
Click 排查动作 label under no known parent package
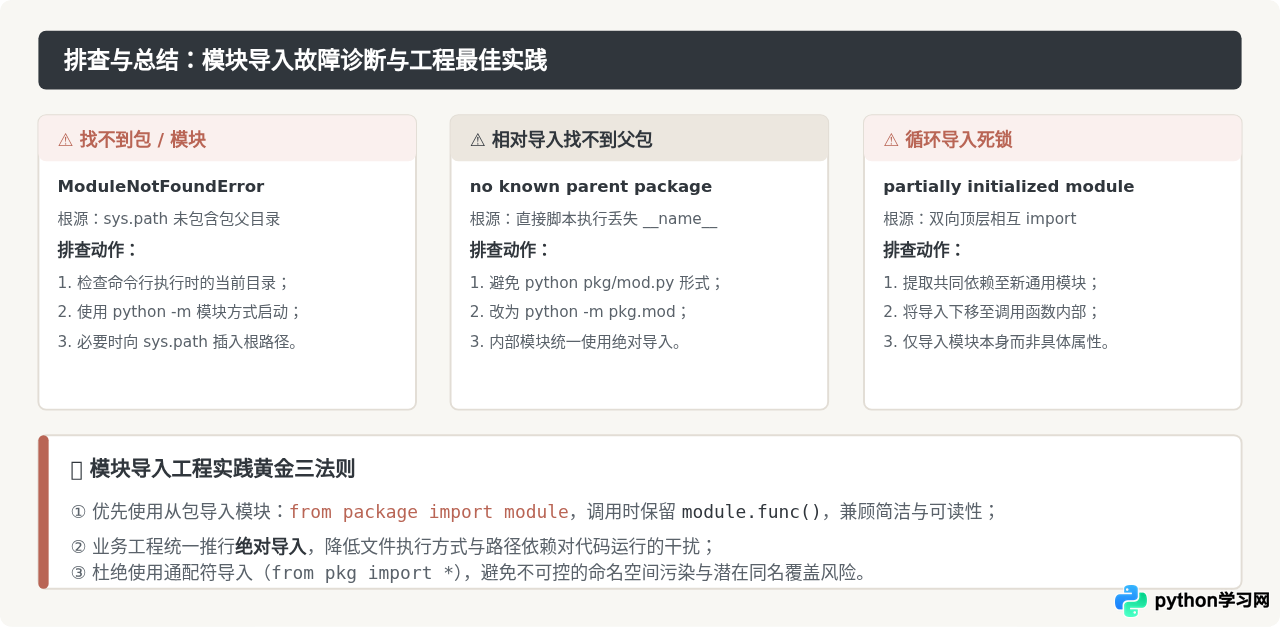click(x=510, y=250)
